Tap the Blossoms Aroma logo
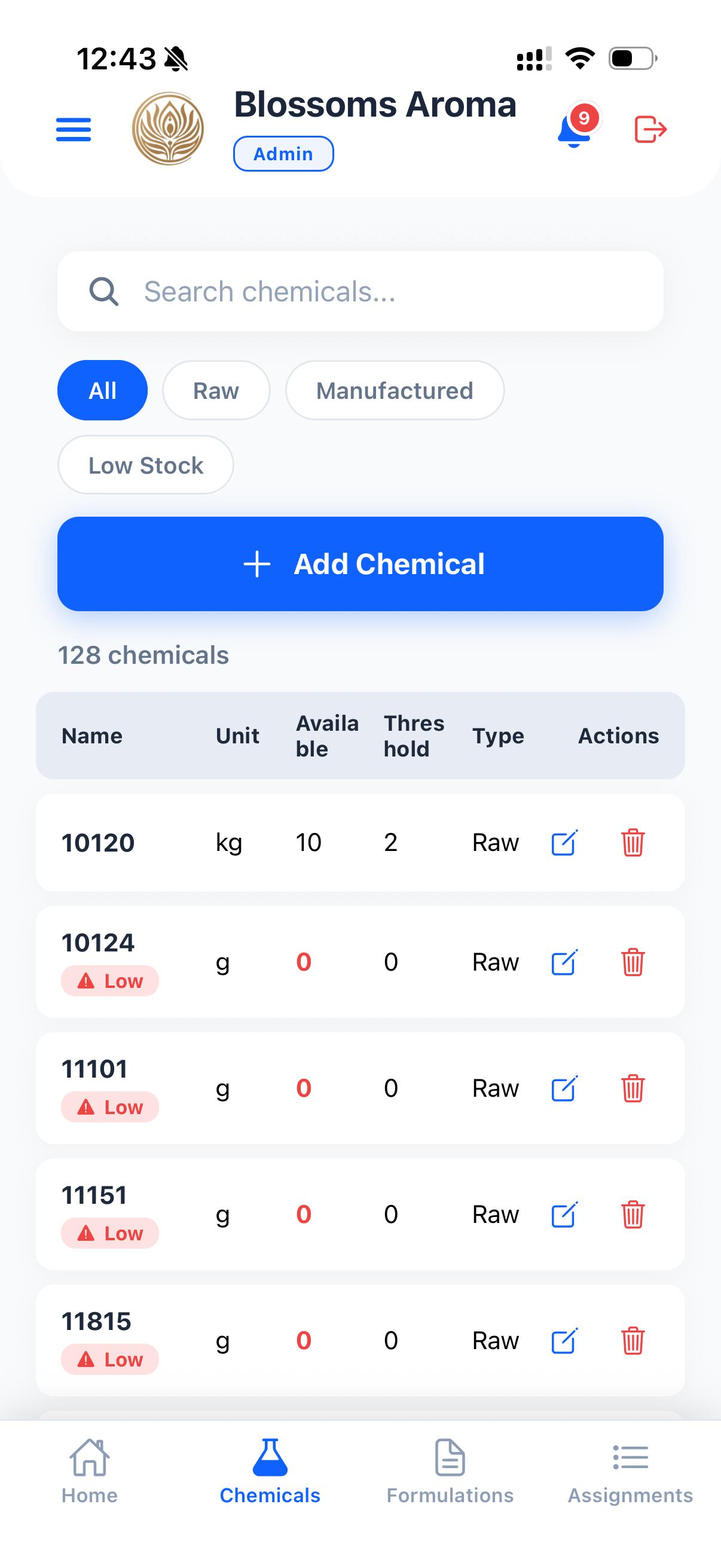Viewport: 721px width, 1568px height. click(x=168, y=129)
